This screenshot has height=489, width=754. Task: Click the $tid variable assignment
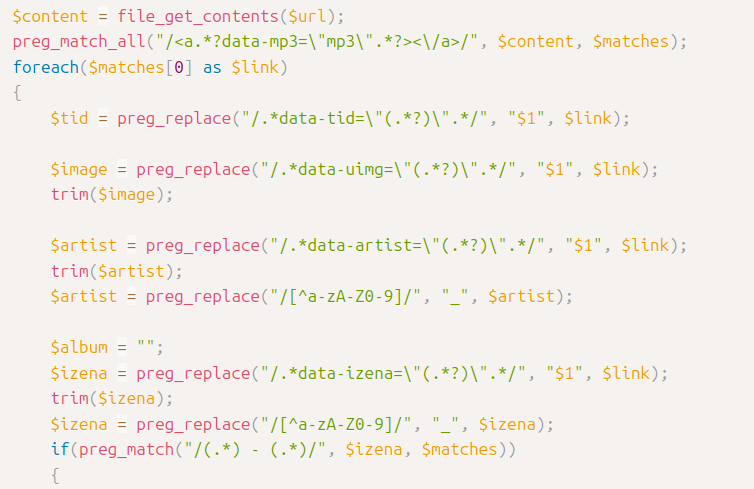70,118
